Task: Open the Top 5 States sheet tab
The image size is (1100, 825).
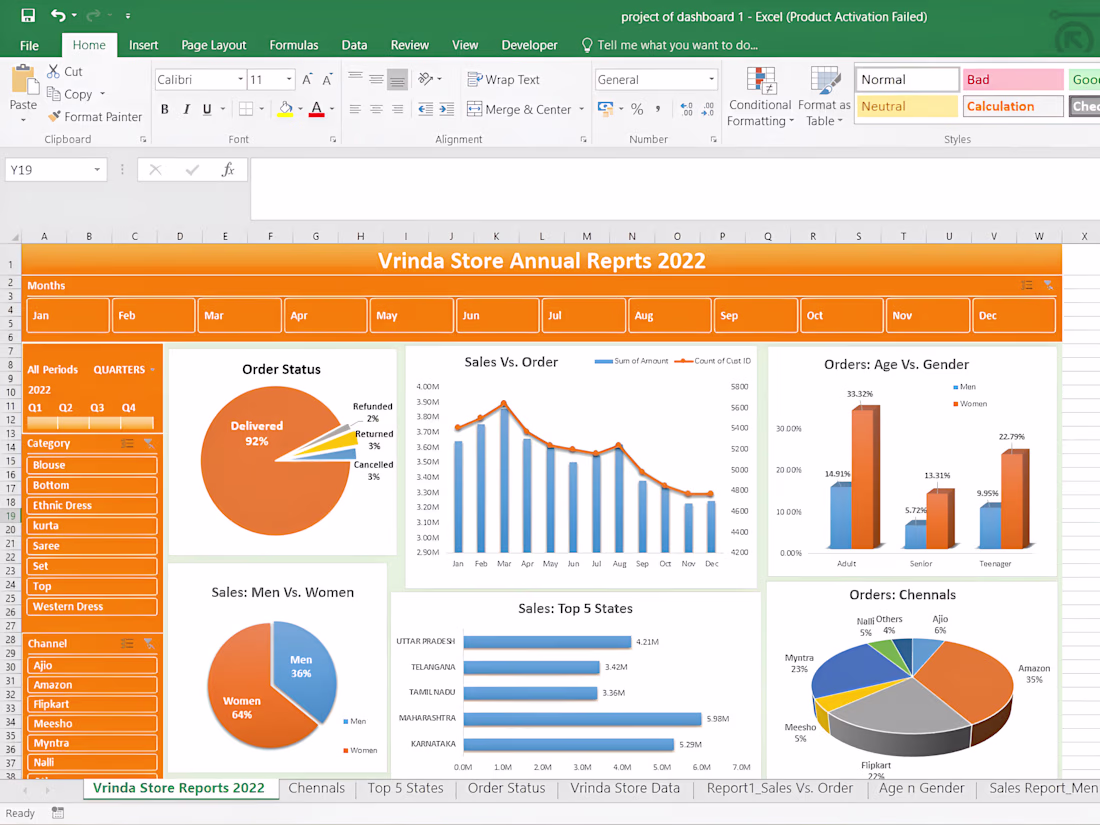Action: (x=405, y=788)
